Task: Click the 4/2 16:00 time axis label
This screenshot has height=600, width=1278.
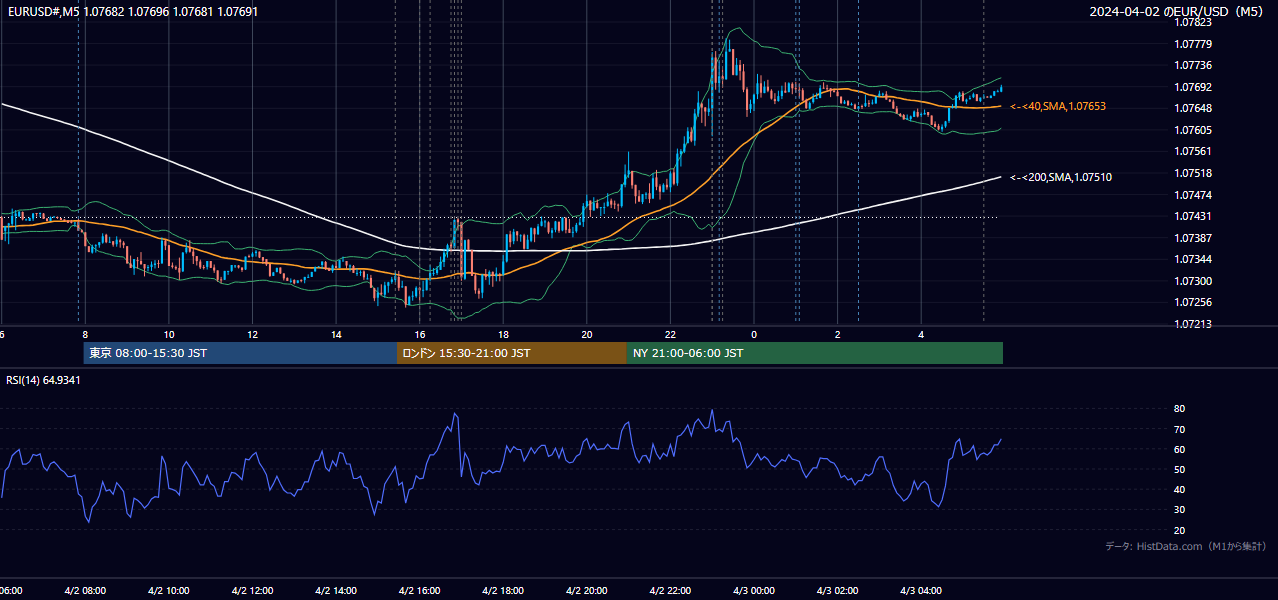Action: tap(420, 591)
